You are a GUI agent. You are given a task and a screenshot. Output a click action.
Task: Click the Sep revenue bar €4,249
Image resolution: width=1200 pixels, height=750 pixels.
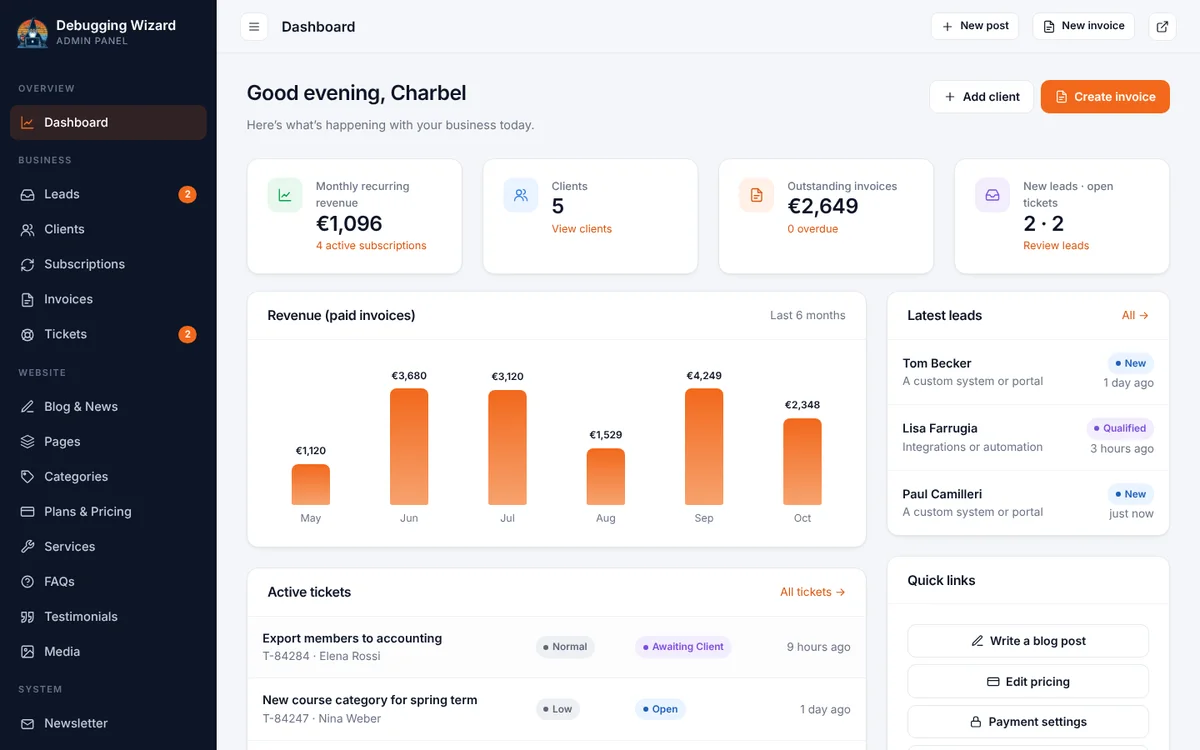tap(704, 447)
